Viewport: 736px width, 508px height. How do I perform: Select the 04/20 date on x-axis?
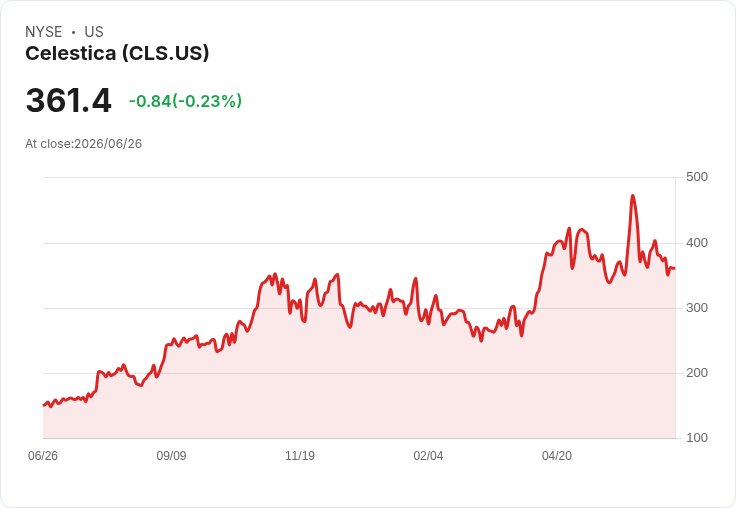pos(557,455)
